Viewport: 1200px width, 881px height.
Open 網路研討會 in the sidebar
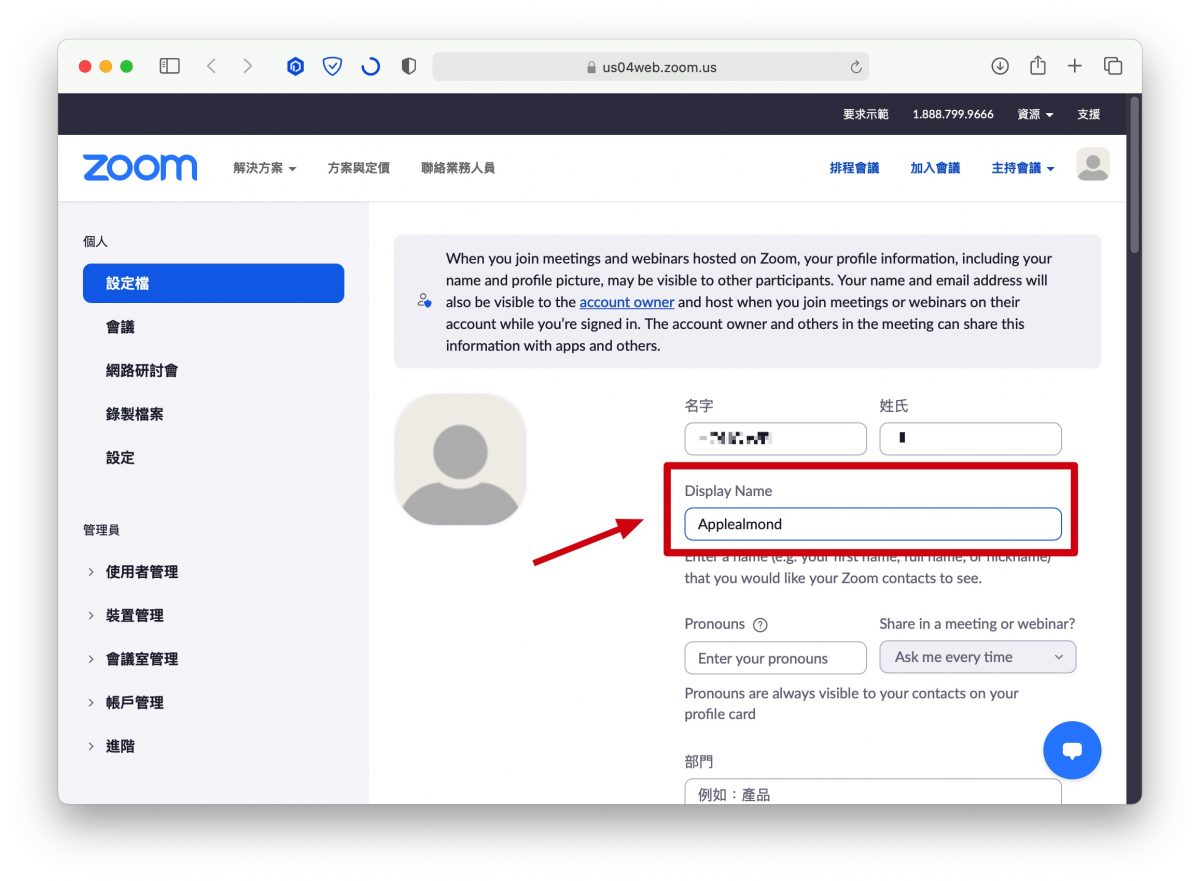(x=142, y=370)
